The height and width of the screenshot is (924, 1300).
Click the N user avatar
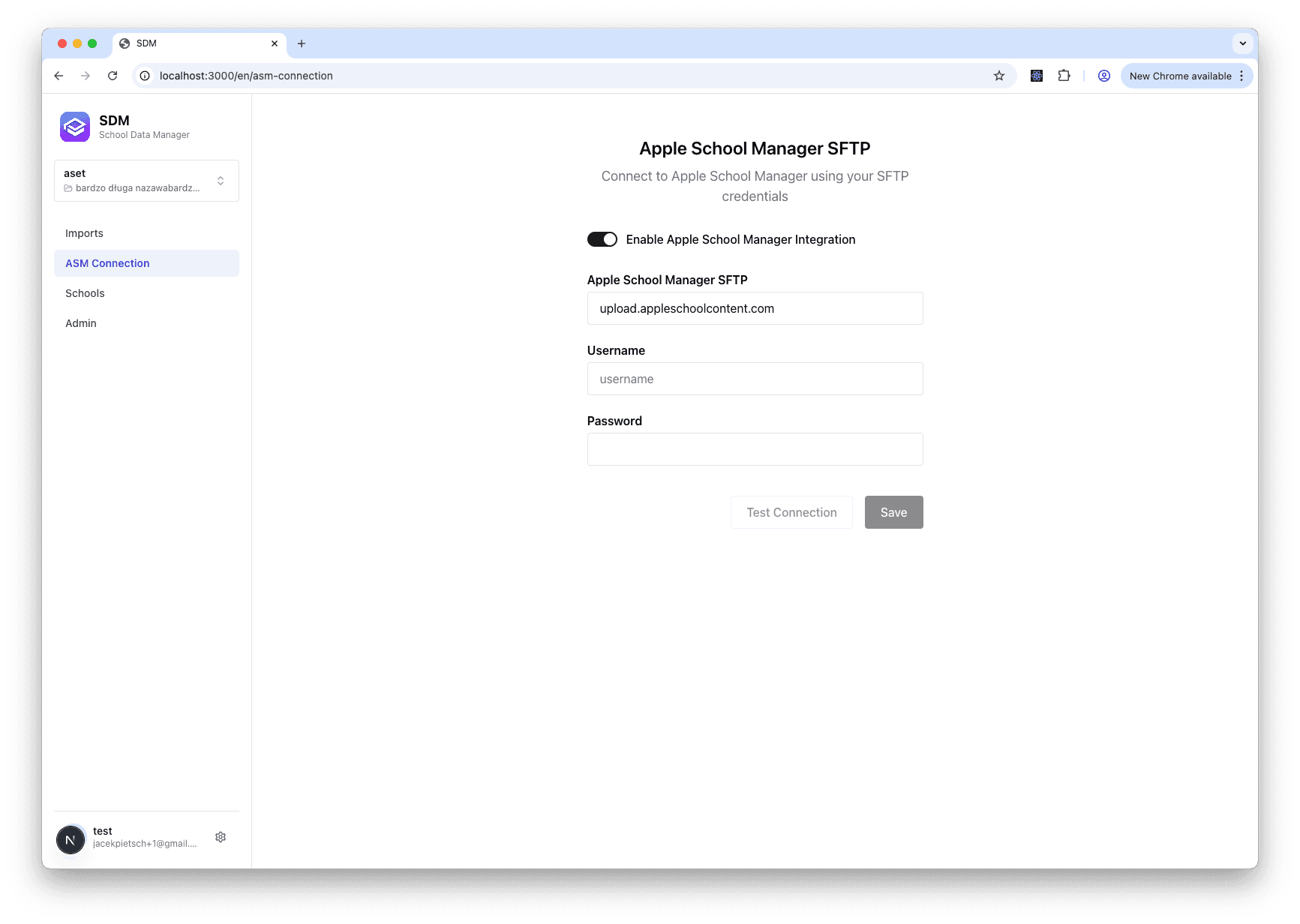[71, 840]
